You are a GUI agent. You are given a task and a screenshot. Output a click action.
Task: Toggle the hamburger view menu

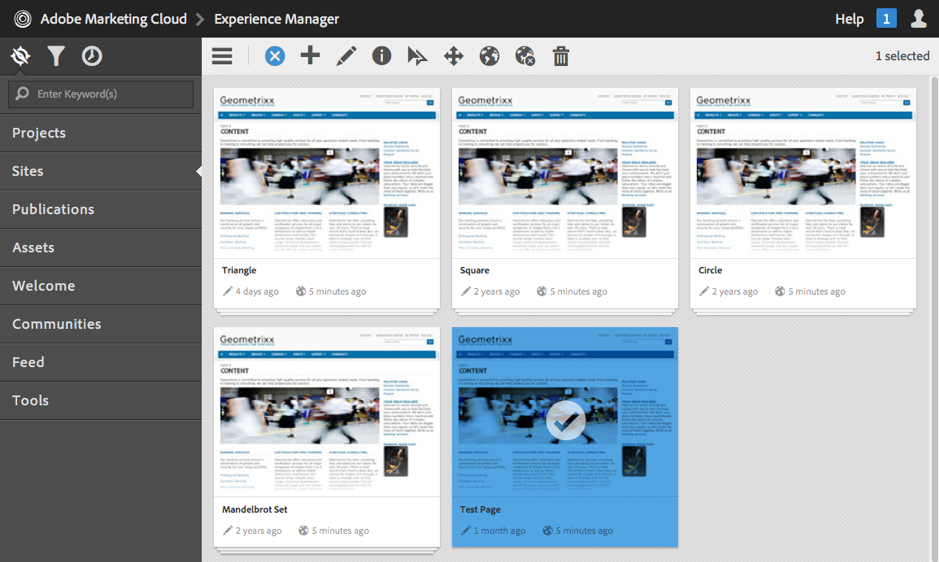click(222, 56)
